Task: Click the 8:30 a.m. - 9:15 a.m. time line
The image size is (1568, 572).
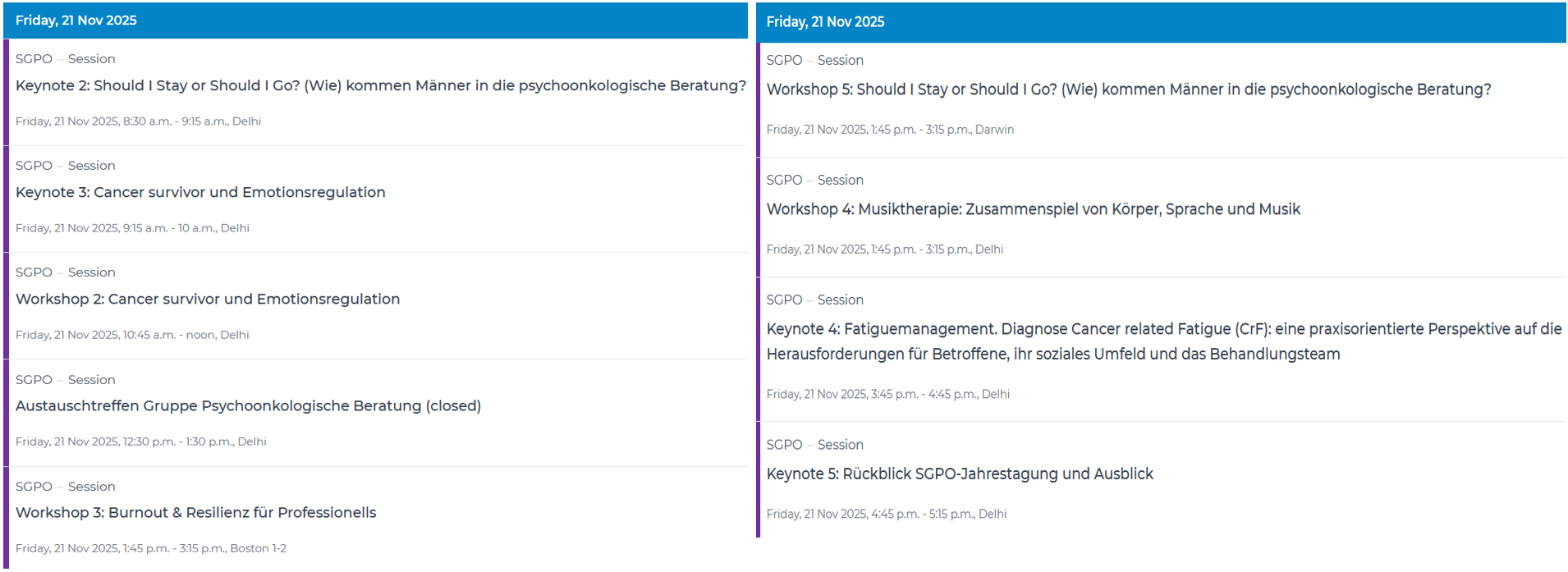Action: (138, 121)
